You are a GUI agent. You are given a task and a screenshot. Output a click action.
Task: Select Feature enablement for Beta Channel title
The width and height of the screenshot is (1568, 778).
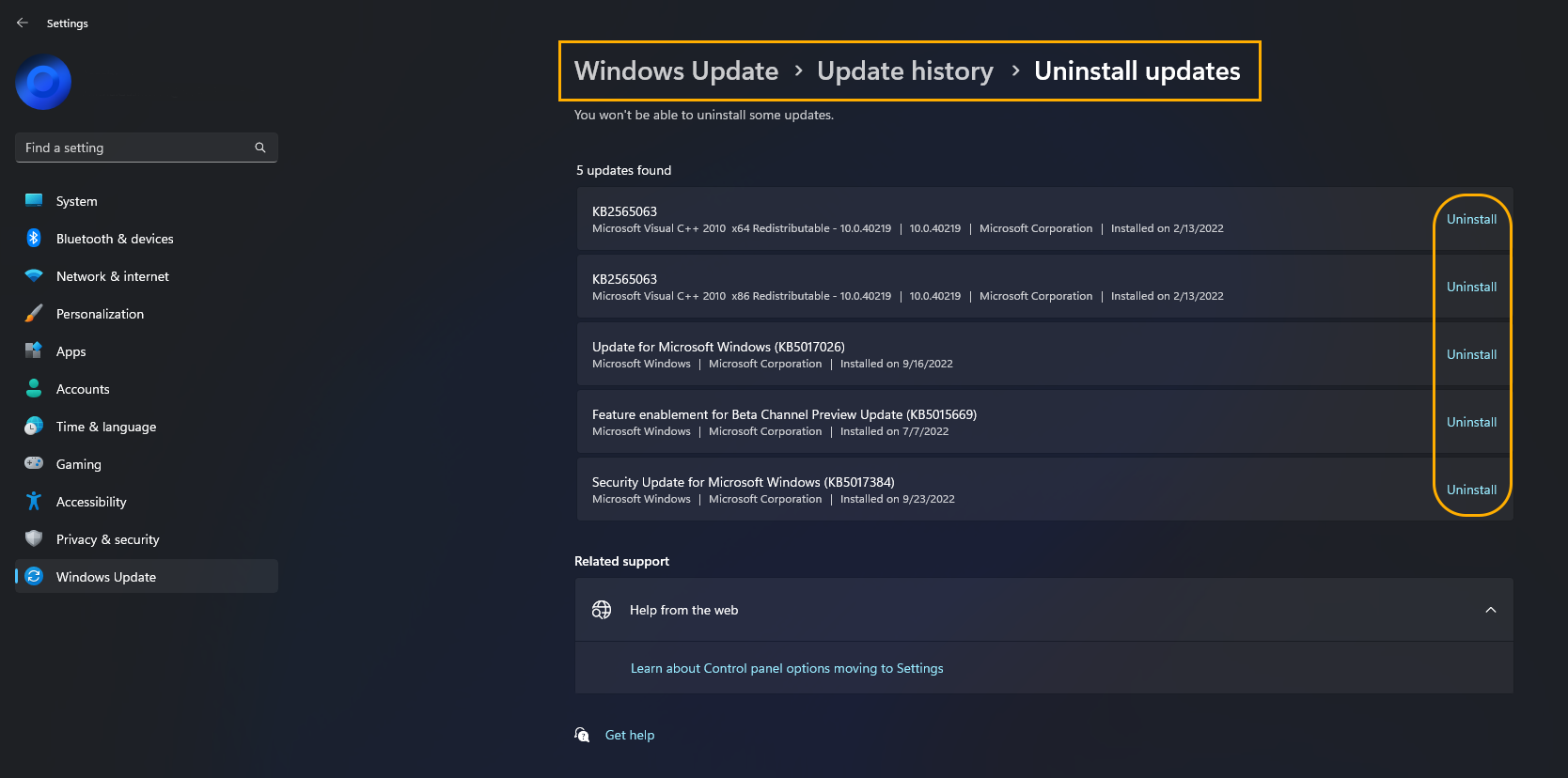pos(784,414)
